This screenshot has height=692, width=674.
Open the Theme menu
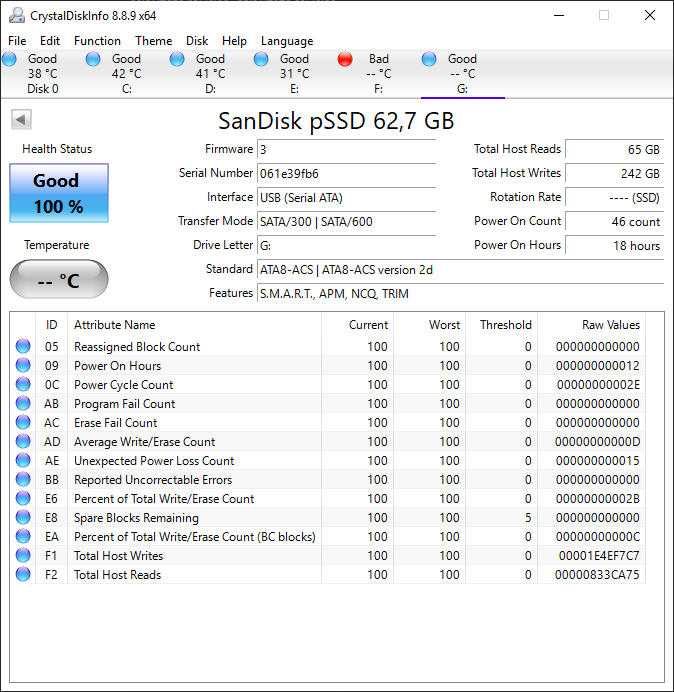click(154, 41)
